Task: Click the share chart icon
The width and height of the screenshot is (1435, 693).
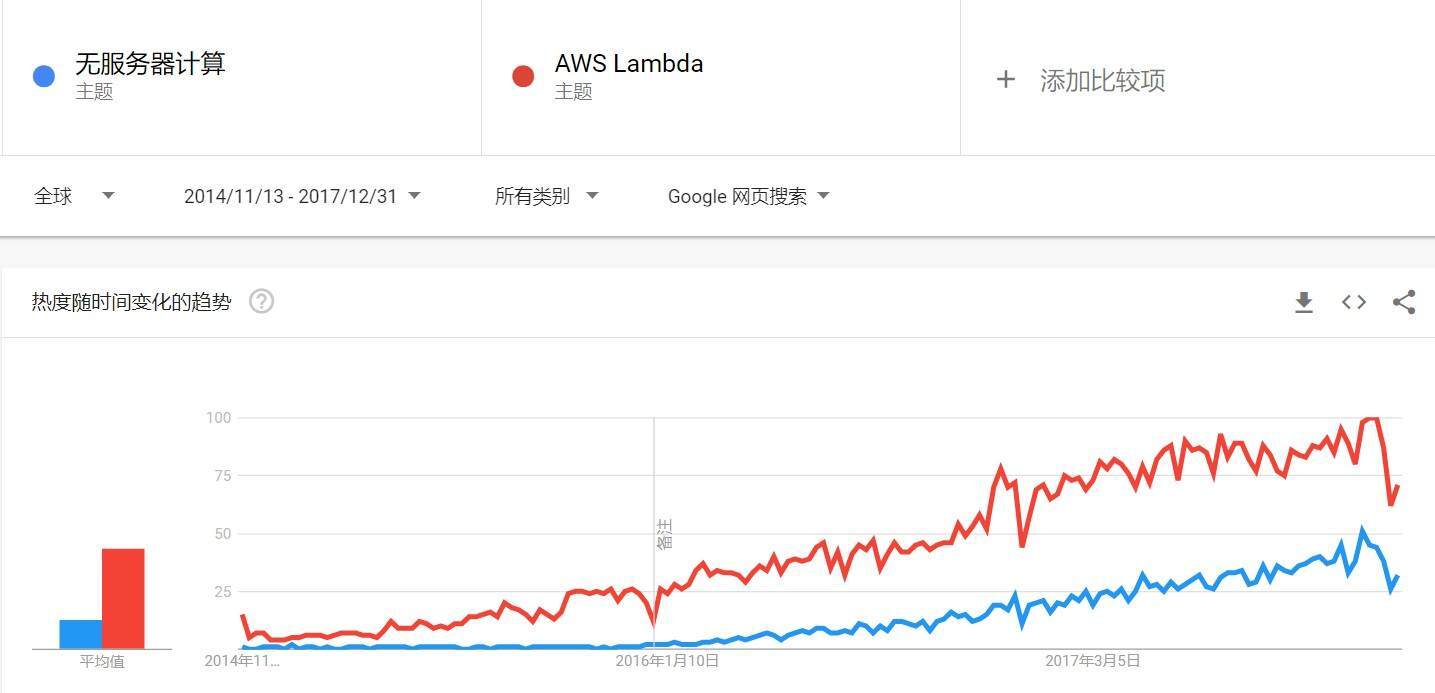Action: click(1404, 302)
